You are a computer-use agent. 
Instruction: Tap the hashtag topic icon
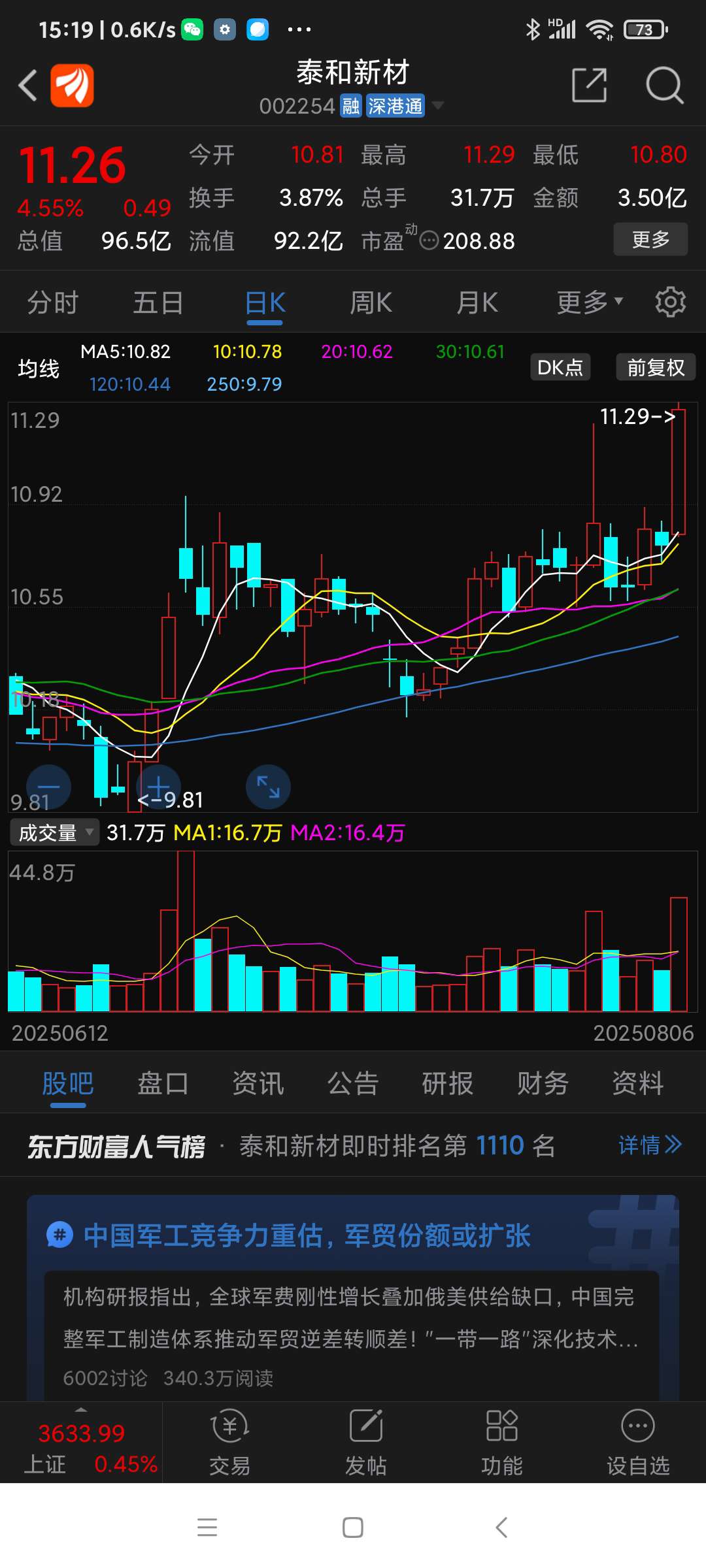[59, 1235]
